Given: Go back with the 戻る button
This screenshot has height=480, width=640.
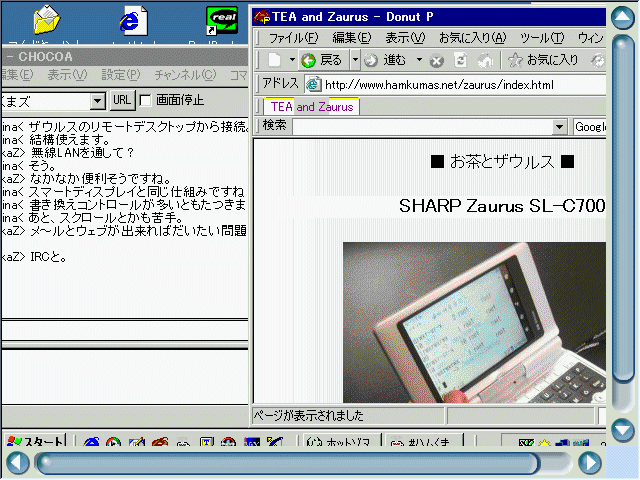Looking at the screenshot, I should [x=324, y=60].
